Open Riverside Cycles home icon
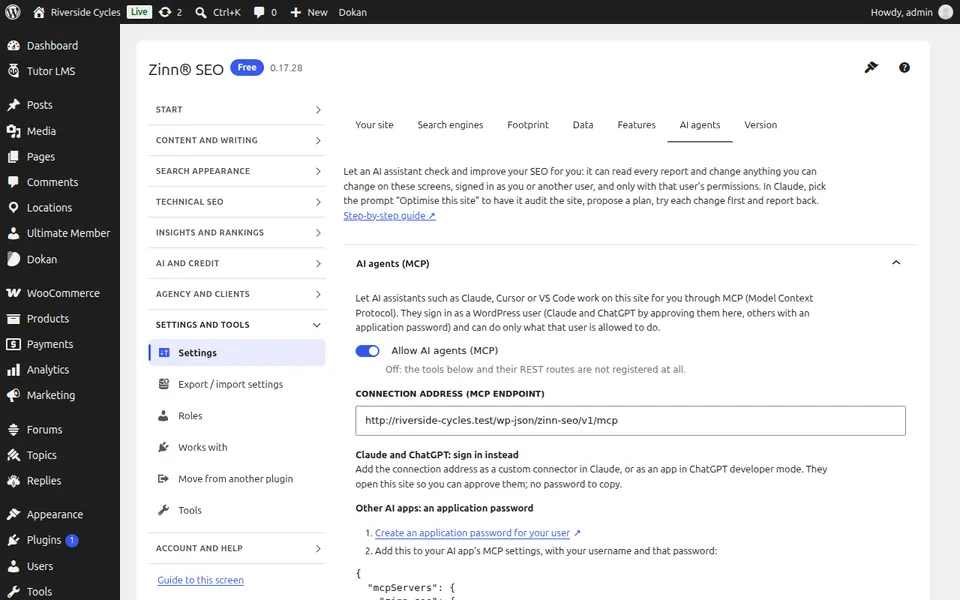The width and height of the screenshot is (960, 600). pos(39,12)
